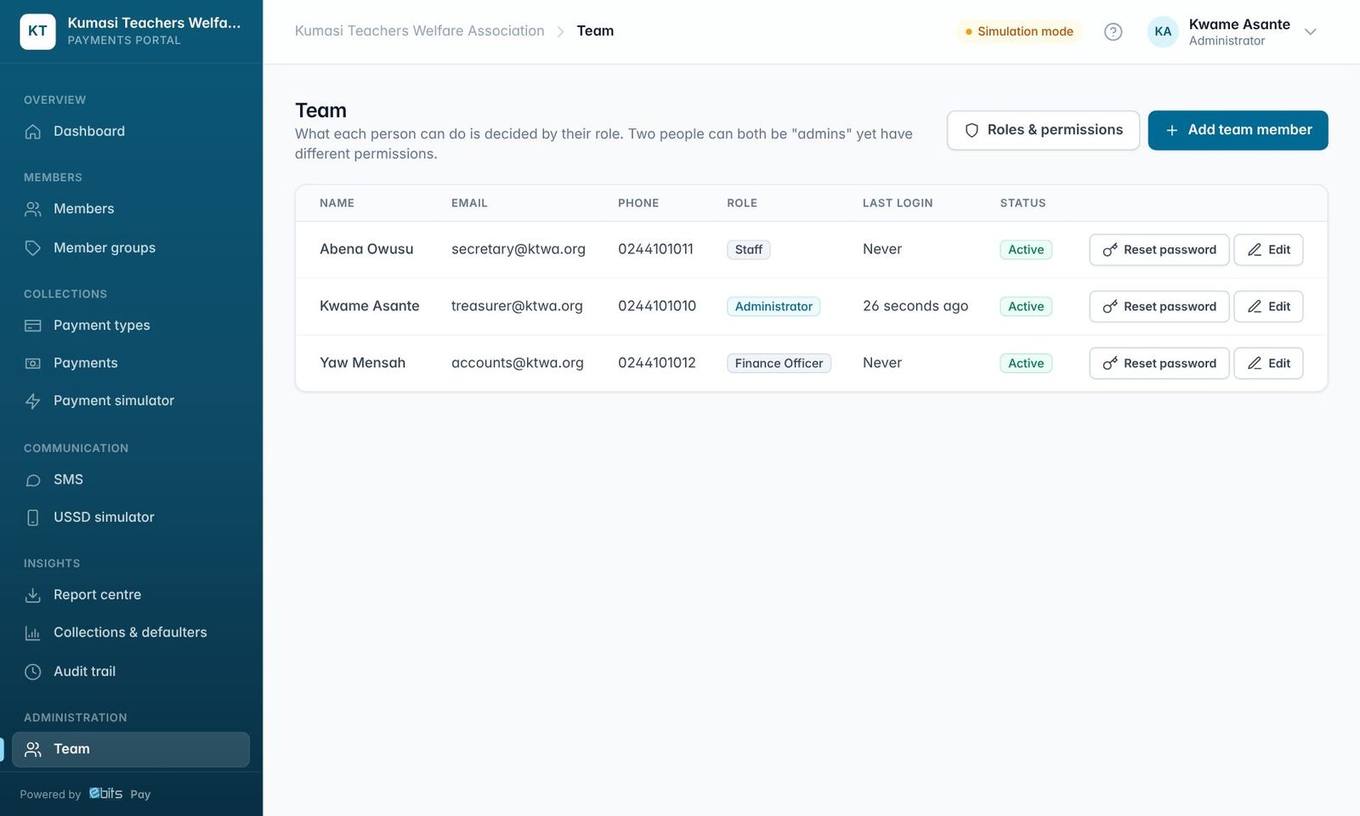Click the '26 seconds ago' last login
Screen dimensions: 1360x816
click(x=916, y=306)
